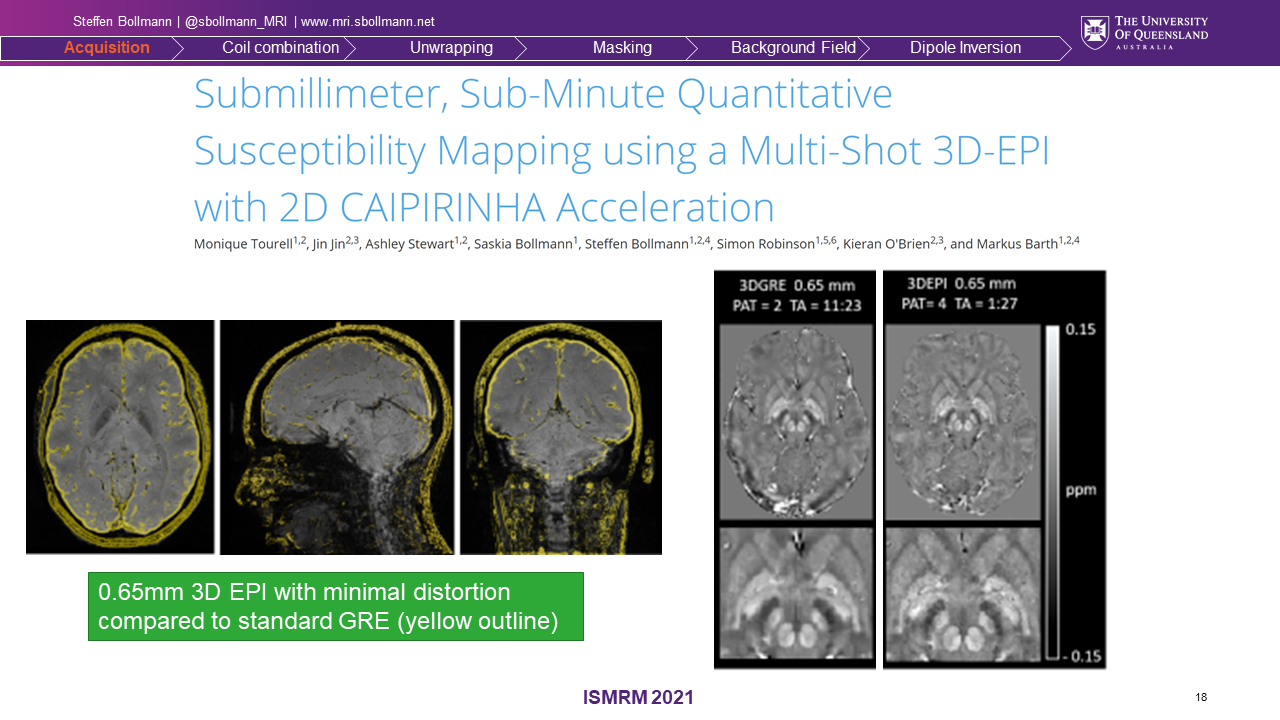Screen dimensions: 1280x720
Task: Click the paper title about Submillimeter QSM
Action: [620, 150]
